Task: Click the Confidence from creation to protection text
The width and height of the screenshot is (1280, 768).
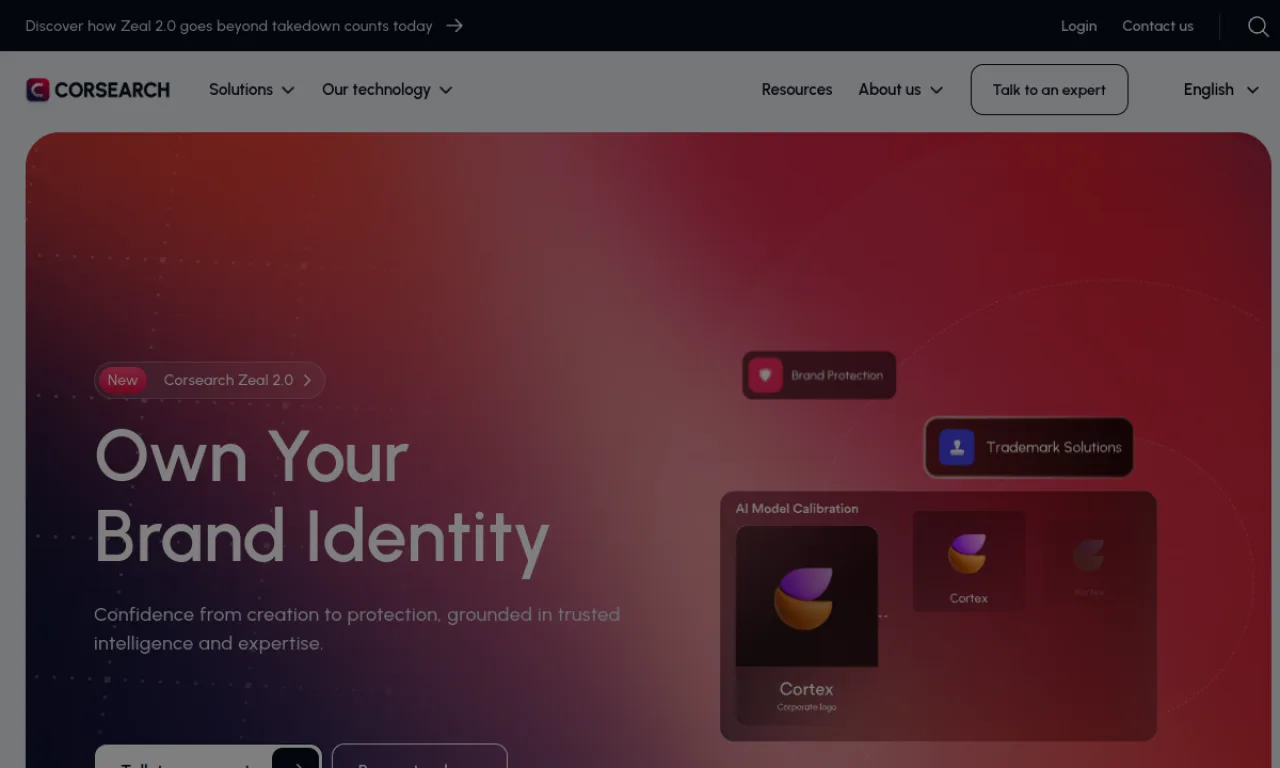Action: click(357, 629)
